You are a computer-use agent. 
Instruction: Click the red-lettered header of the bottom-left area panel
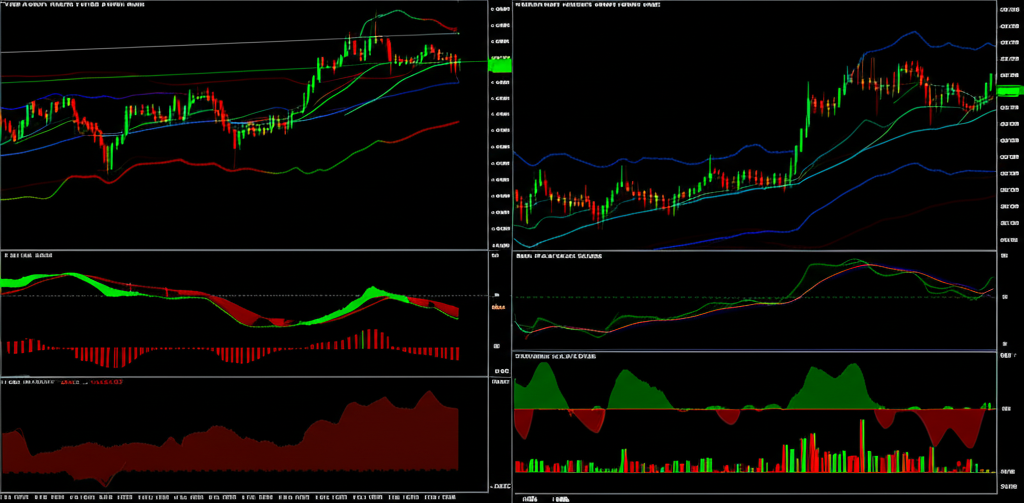click(x=63, y=381)
